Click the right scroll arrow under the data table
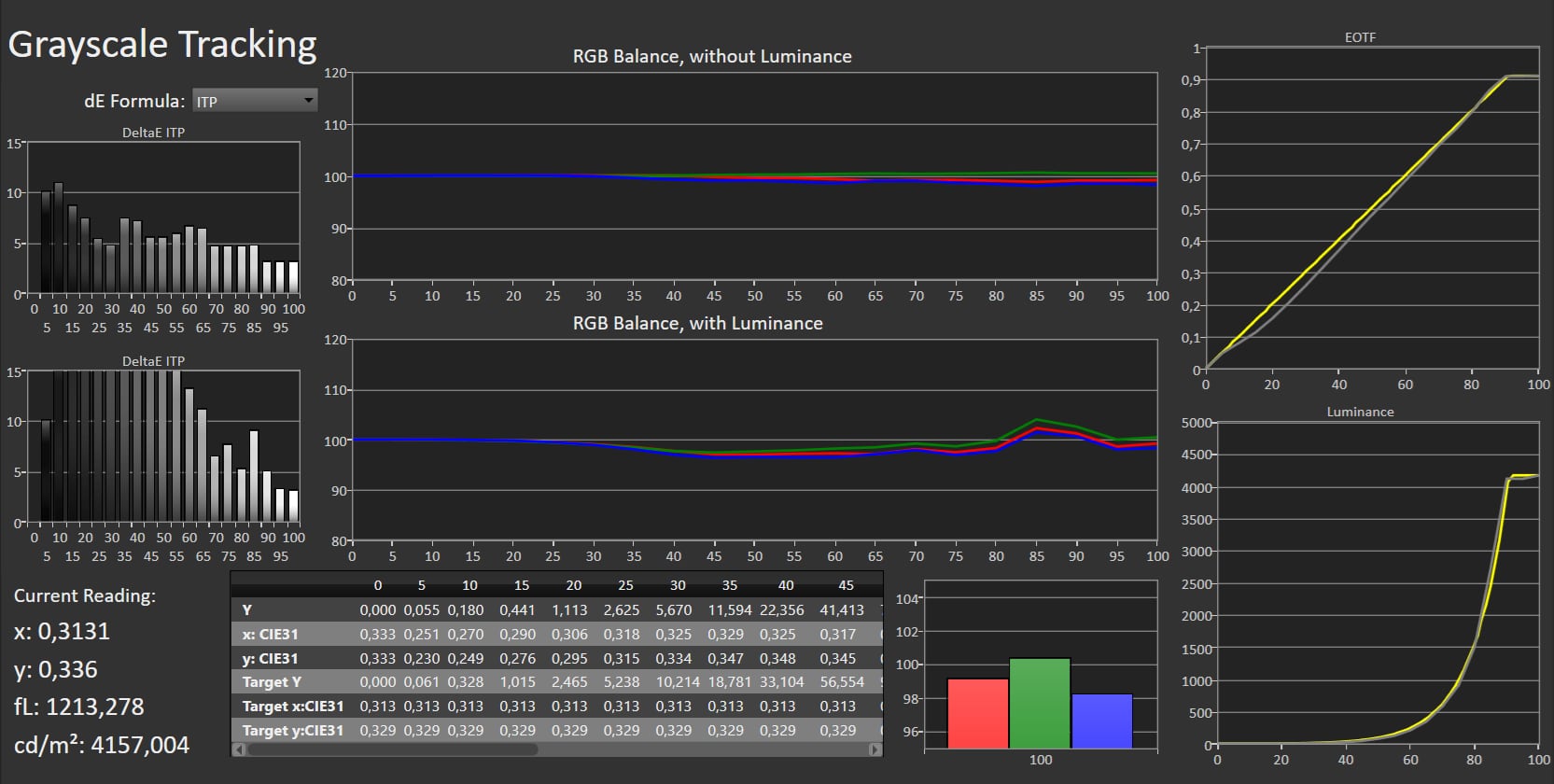The width and height of the screenshot is (1554, 784). pyautogui.click(x=875, y=749)
